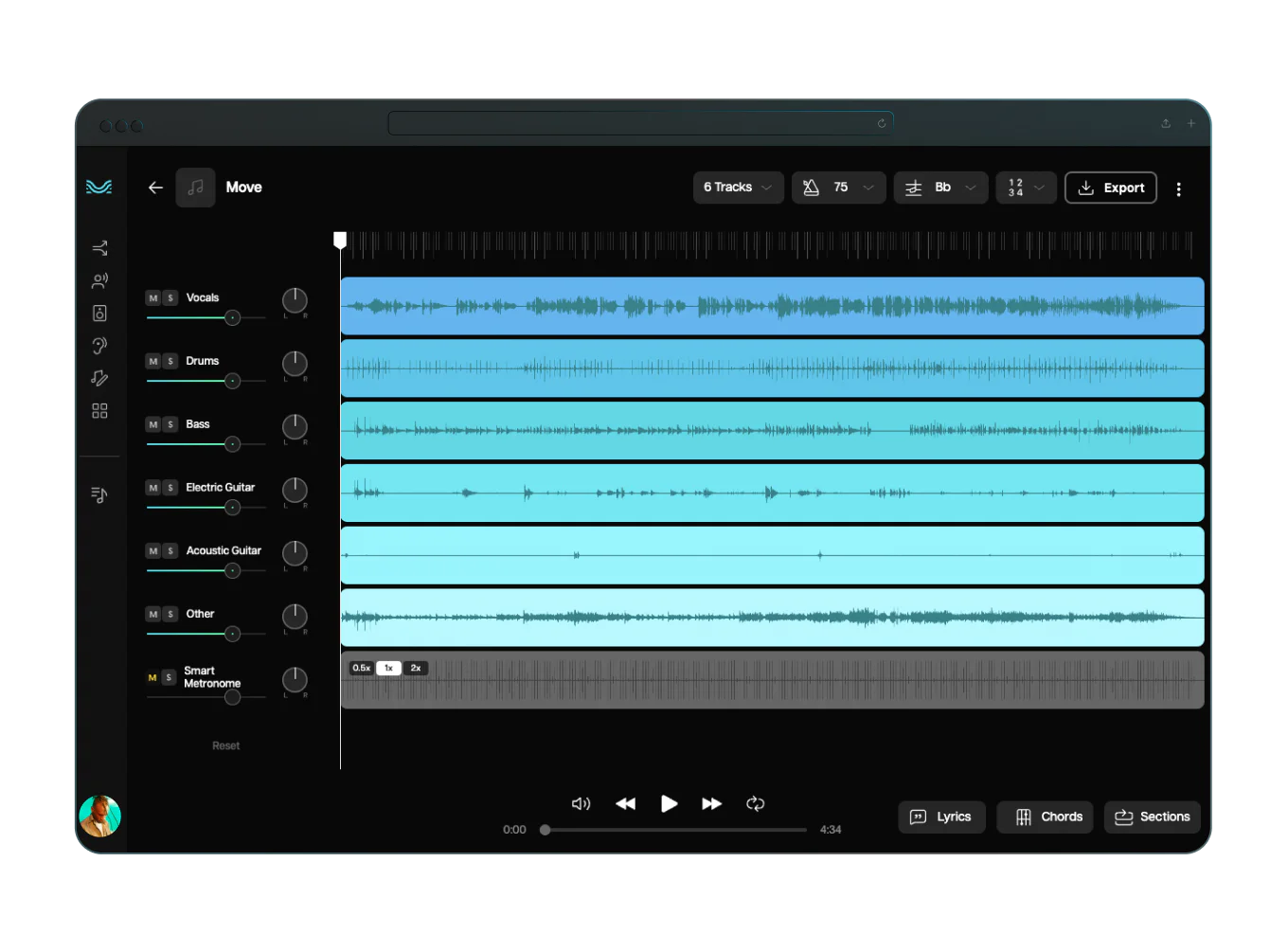This screenshot has height=951, width=1288.
Task: Select the voice/vocal icon in the left sidebar
Action: click(x=99, y=279)
